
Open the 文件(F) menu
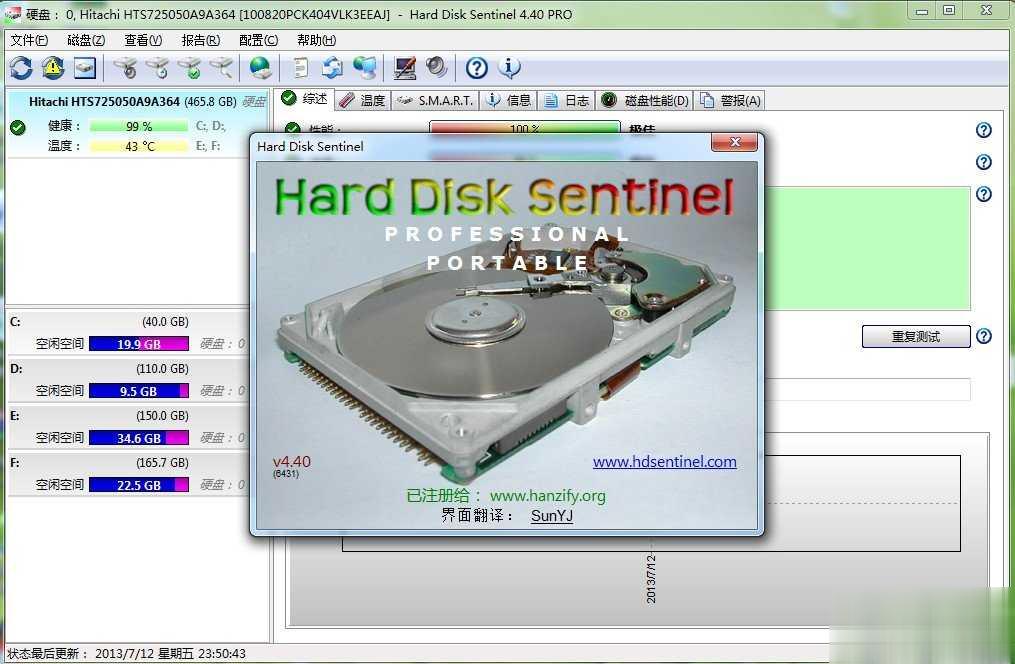click(x=29, y=40)
